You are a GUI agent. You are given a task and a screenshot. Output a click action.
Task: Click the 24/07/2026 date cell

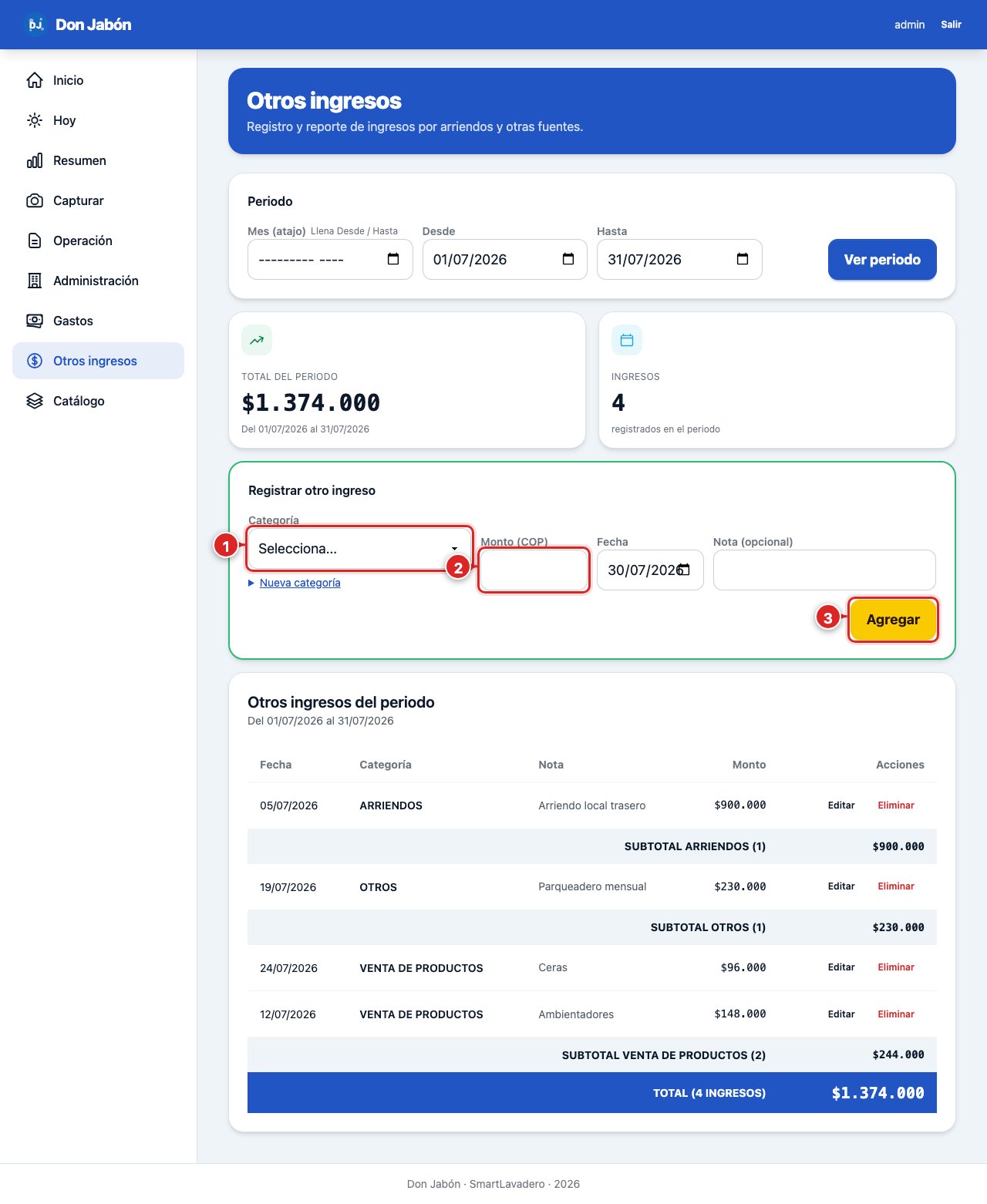[288, 968]
